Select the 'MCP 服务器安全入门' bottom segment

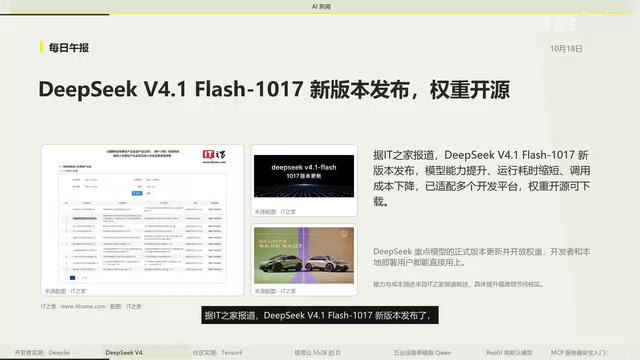click(x=579, y=353)
